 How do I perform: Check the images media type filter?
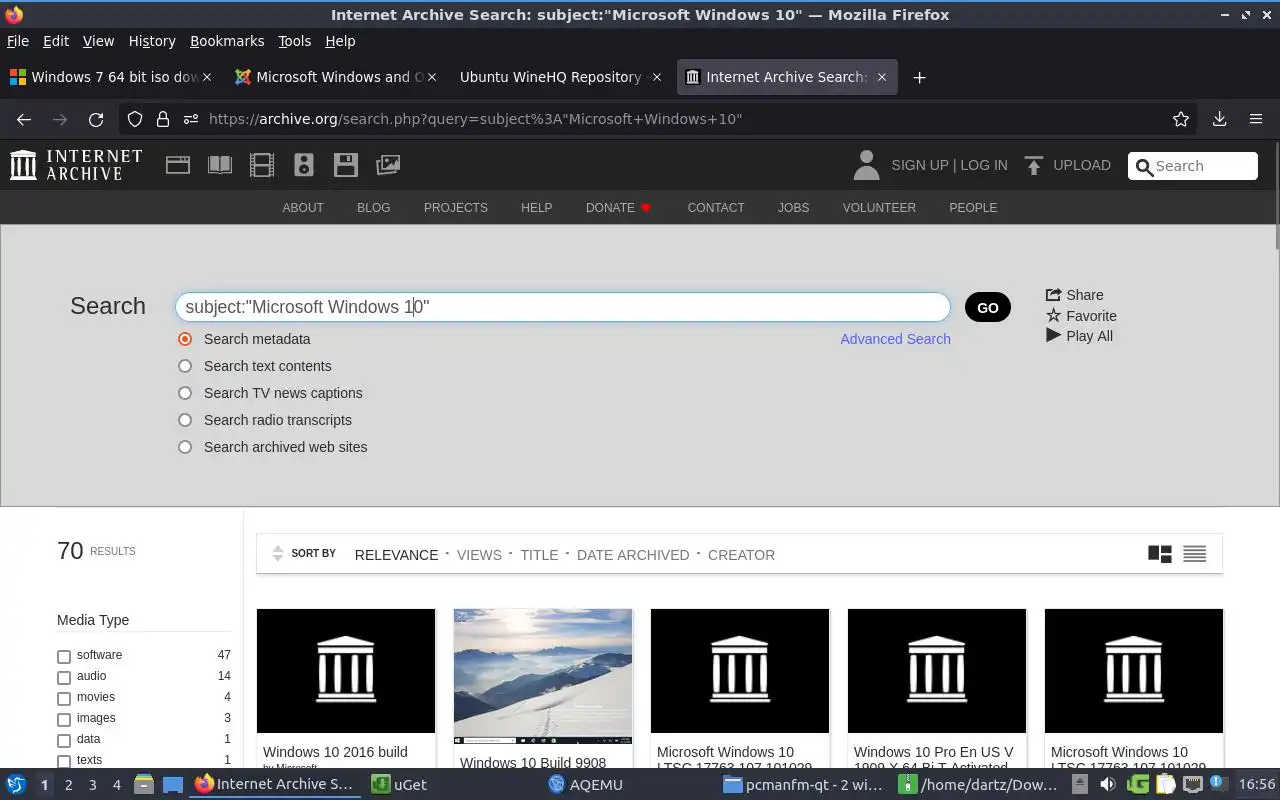point(64,719)
